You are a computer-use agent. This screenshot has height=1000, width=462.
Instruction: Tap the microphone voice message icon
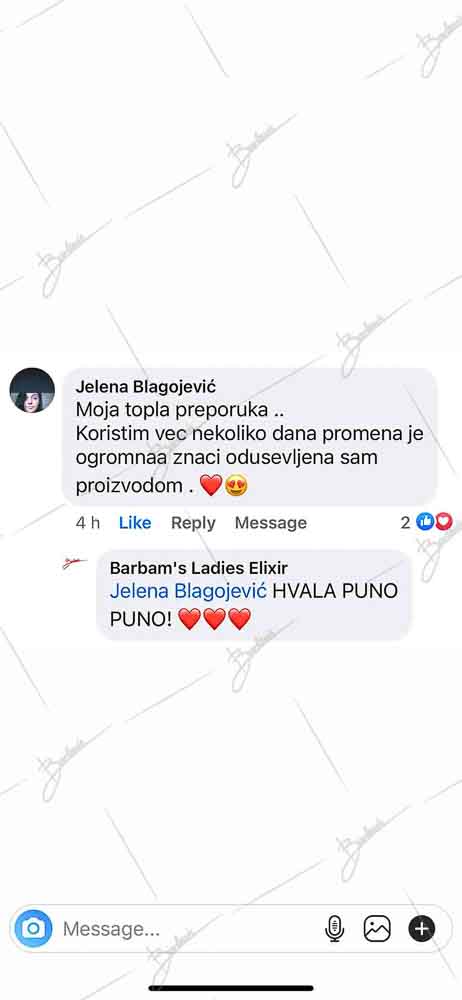(x=334, y=929)
